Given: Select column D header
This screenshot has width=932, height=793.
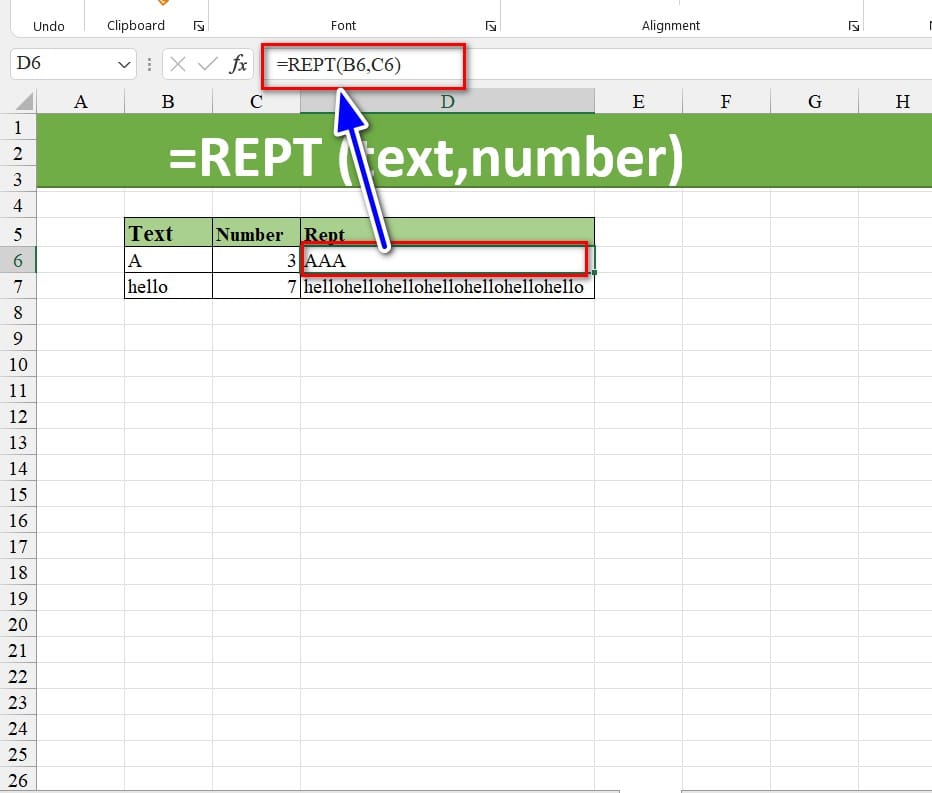Looking at the screenshot, I should point(447,101).
